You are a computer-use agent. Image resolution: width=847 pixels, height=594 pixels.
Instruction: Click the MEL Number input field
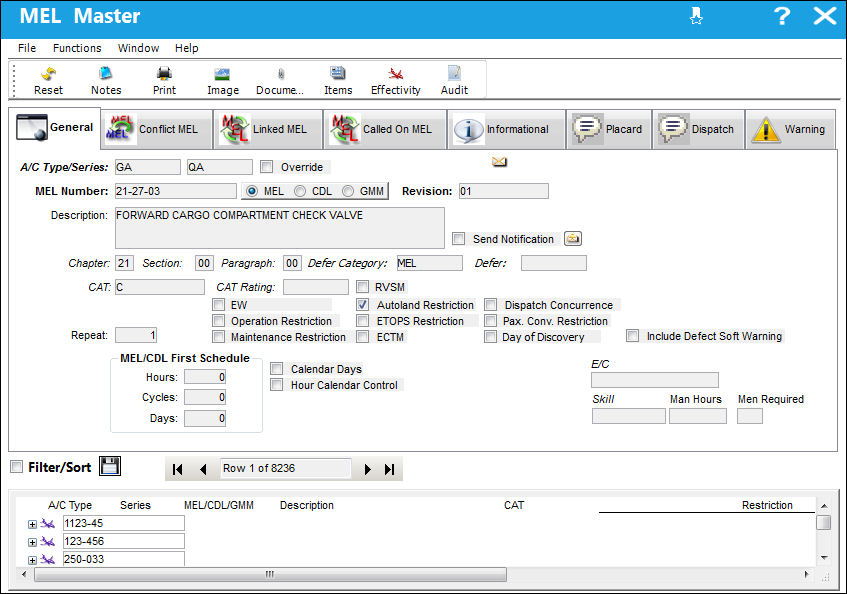click(x=176, y=191)
